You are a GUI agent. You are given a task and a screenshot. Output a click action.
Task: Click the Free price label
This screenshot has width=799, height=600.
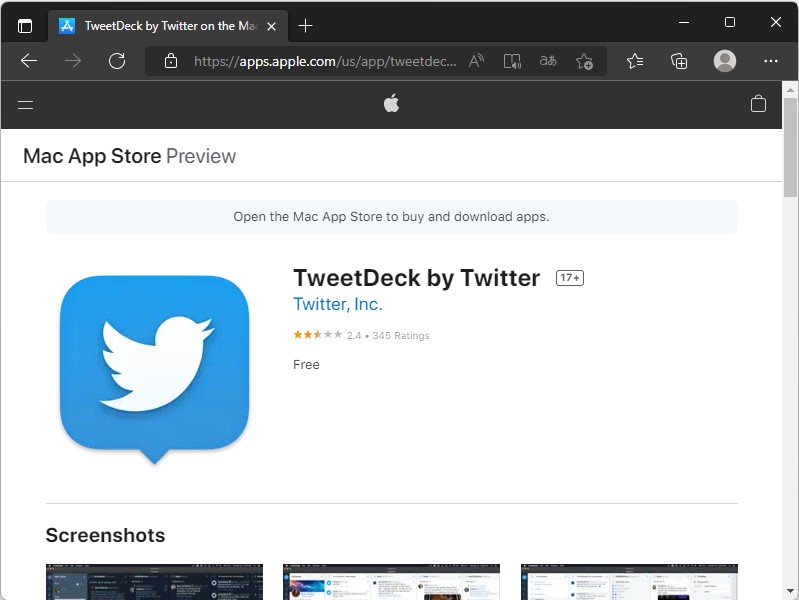tap(306, 365)
